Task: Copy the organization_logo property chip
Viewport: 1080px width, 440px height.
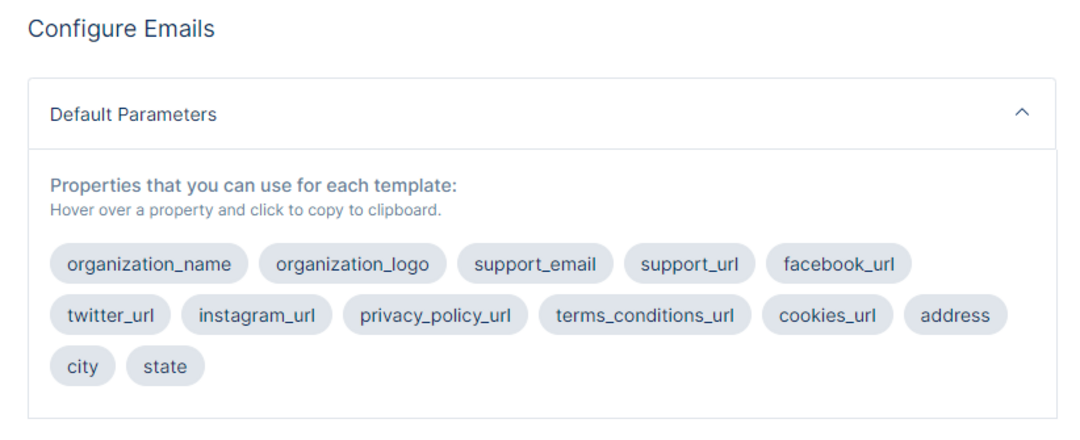Action: tap(353, 264)
